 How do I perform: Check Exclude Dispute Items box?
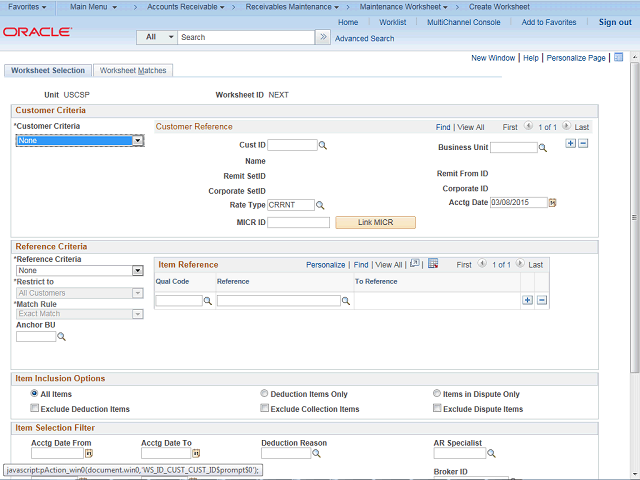(437, 409)
